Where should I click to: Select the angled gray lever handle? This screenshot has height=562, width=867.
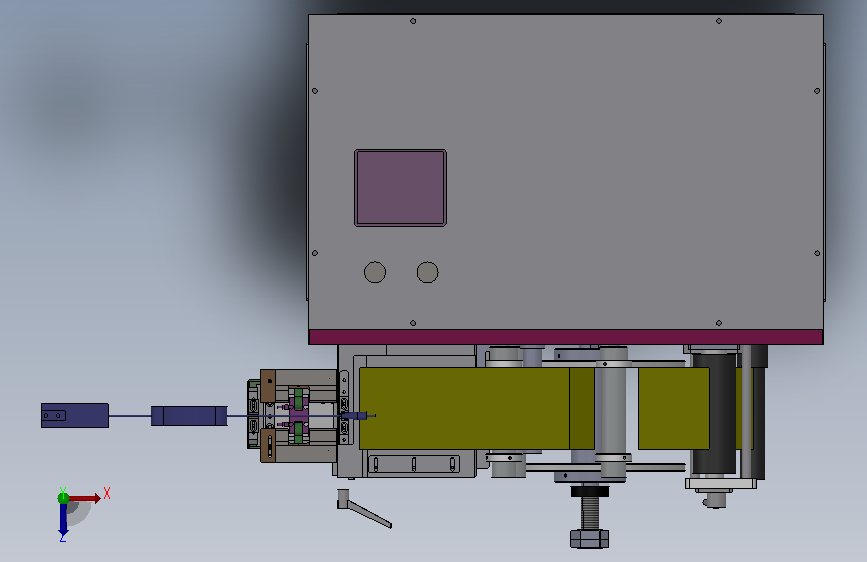[x=364, y=509]
